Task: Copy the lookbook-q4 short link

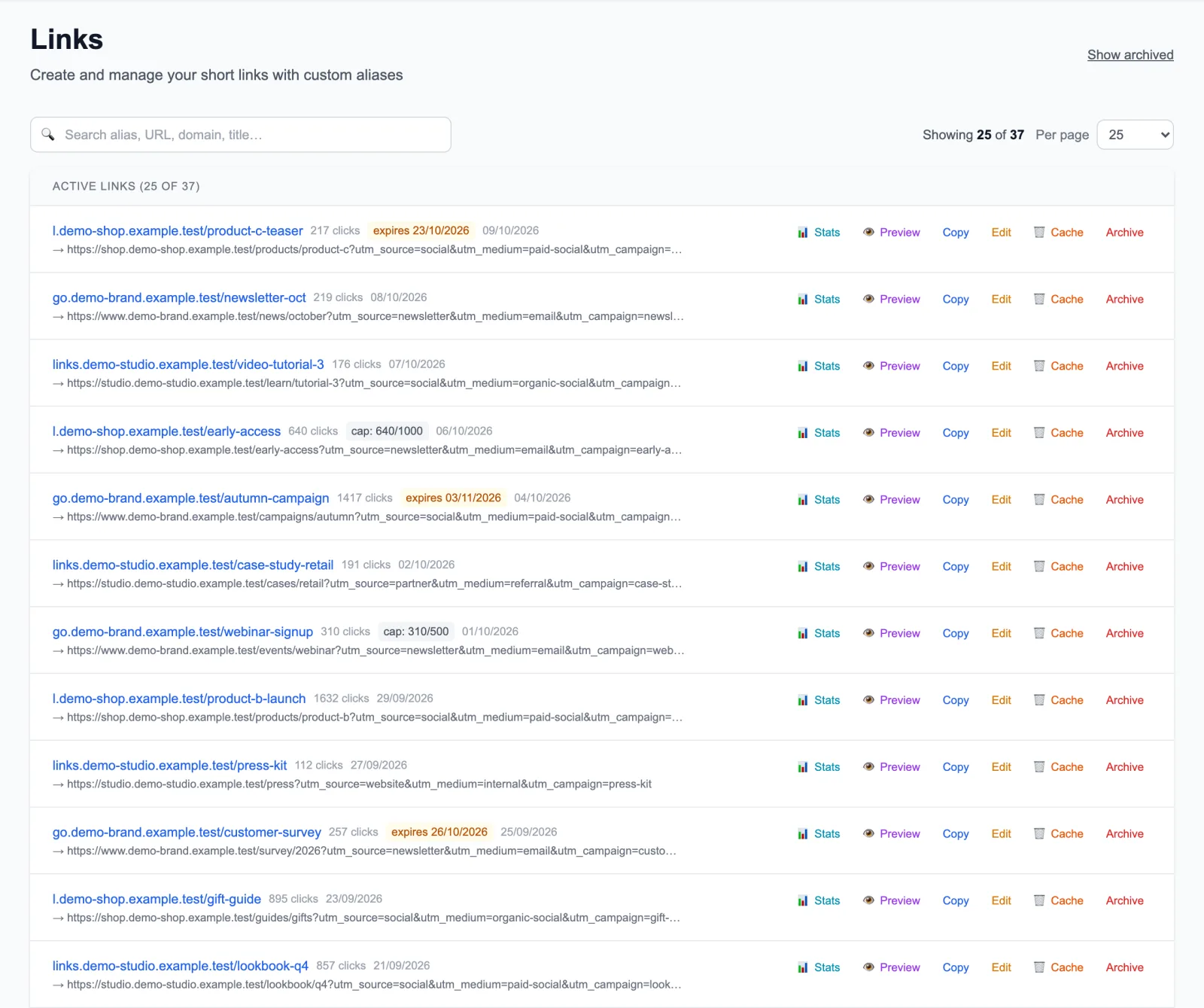Action: pos(956,968)
